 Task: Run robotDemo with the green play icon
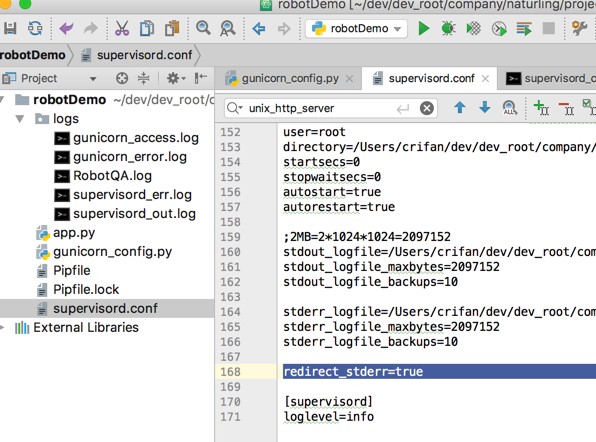pyautogui.click(x=423, y=29)
